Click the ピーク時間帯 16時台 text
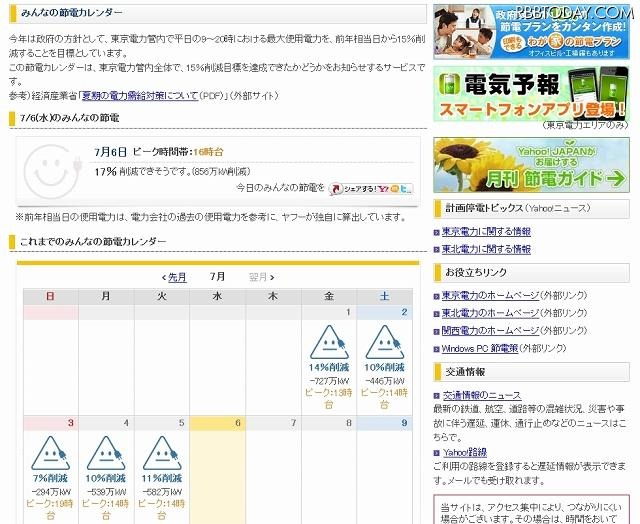The height and width of the screenshot is (524, 640). 178,152
